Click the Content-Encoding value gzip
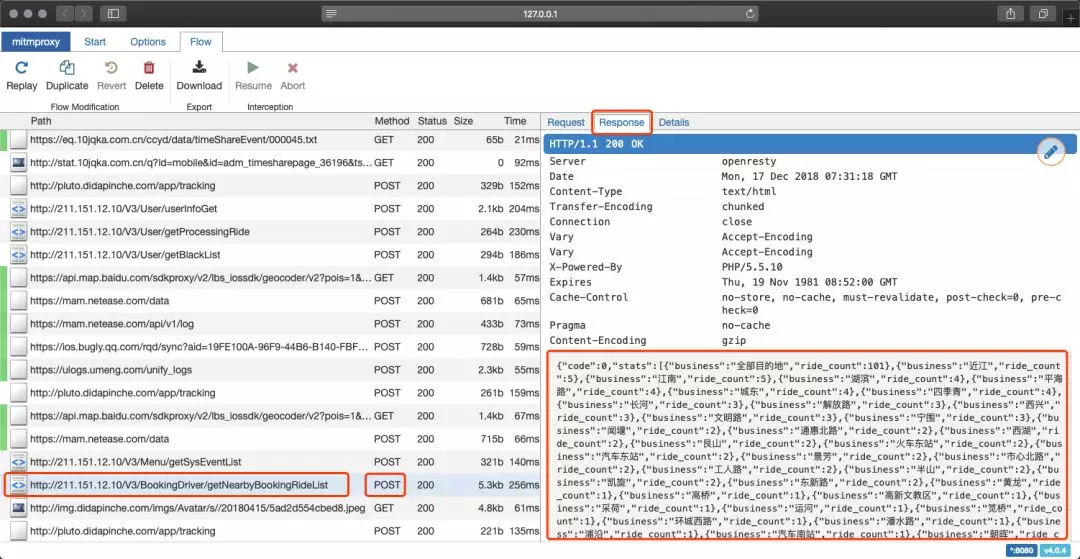Image resolution: width=1080 pixels, height=559 pixels. tap(734, 340)
